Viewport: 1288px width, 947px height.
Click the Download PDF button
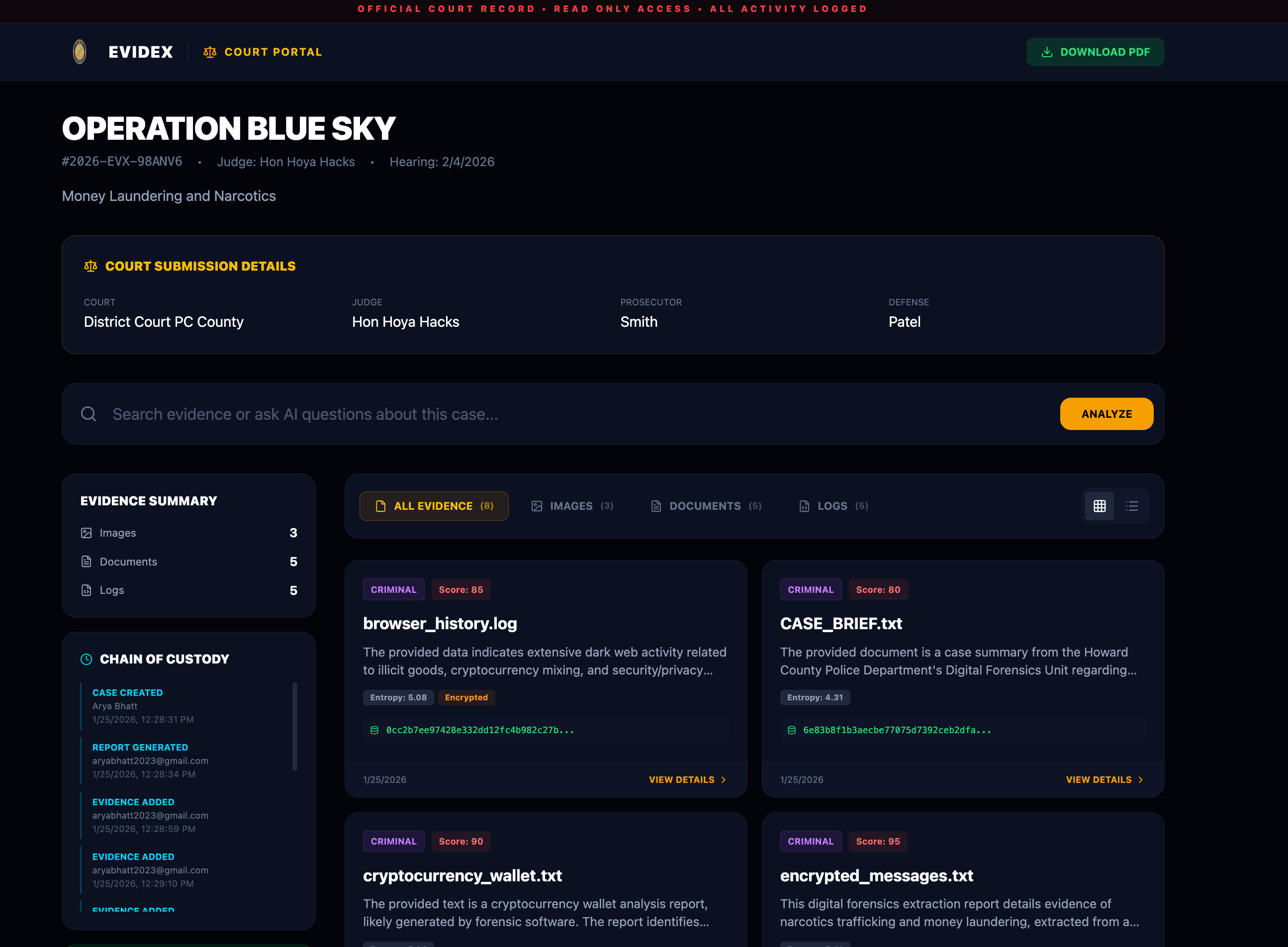(1095, 52)
